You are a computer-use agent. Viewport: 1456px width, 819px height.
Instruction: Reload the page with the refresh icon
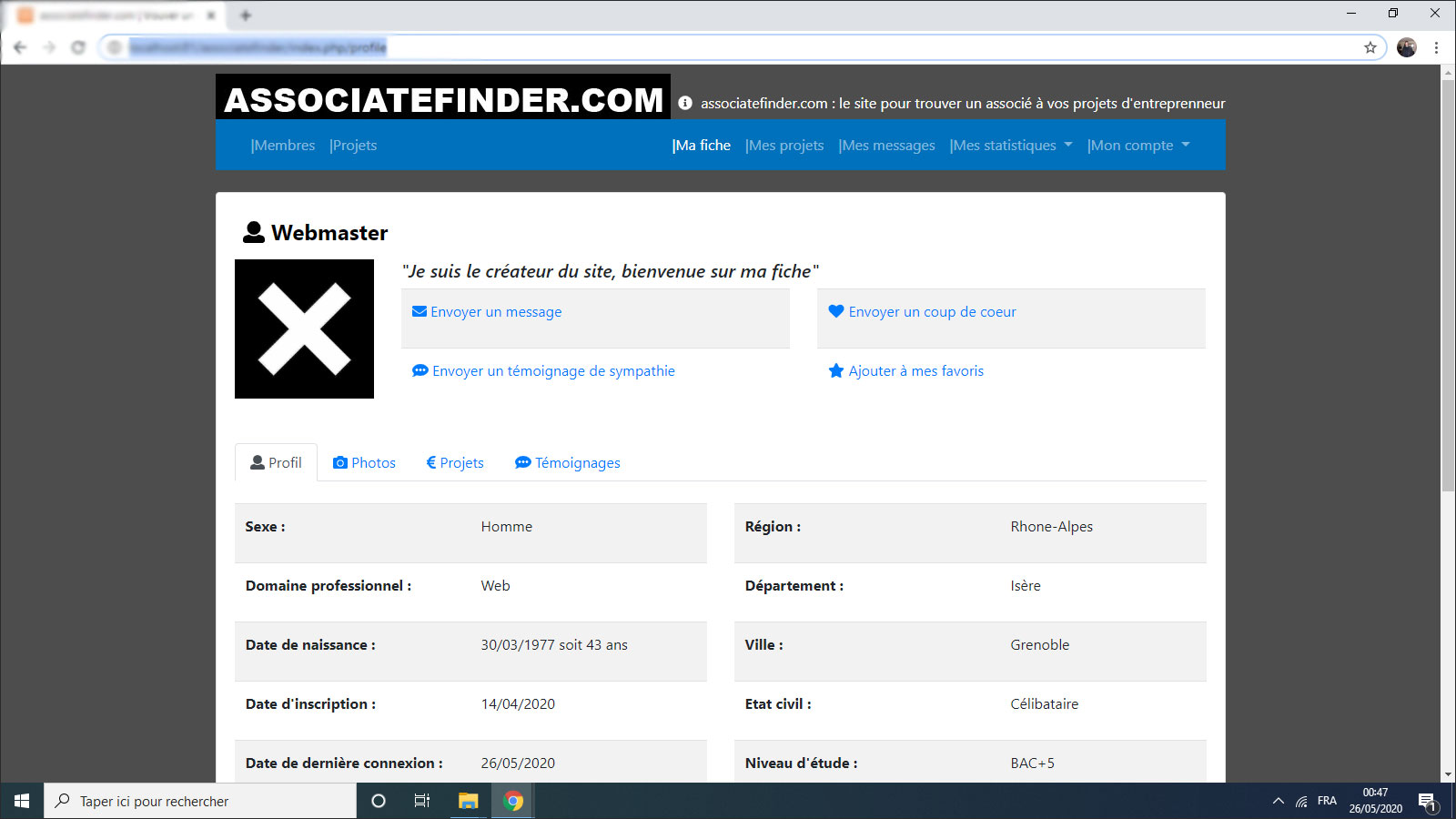[x=78, y=47]
